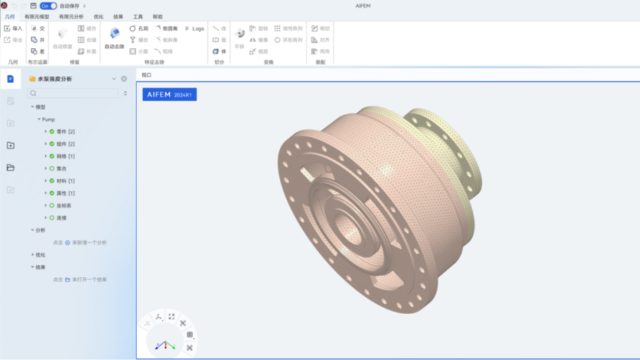Choose the 面 face split tool
This screenshot has height=360, width=640.
220,40
